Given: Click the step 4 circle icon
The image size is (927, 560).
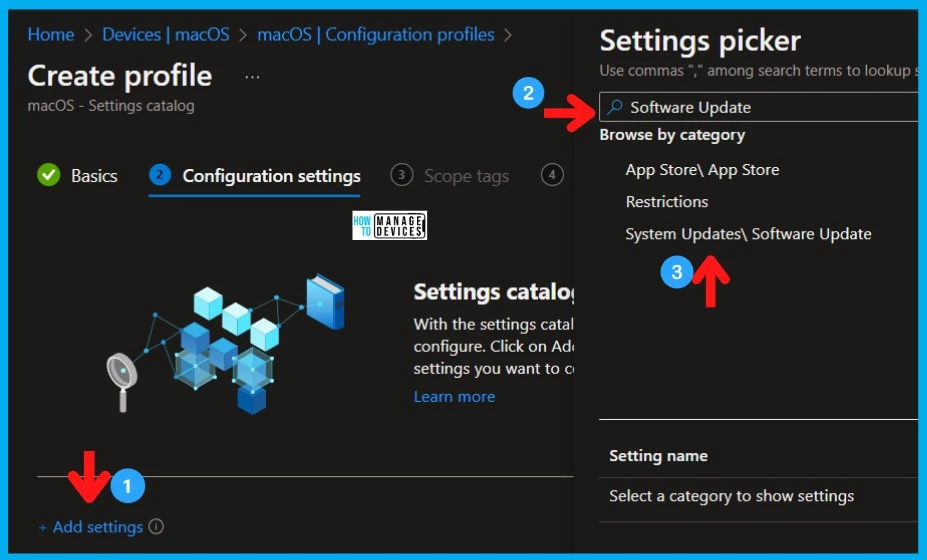Looking at the screenshot, I should (x=552, y=175).
